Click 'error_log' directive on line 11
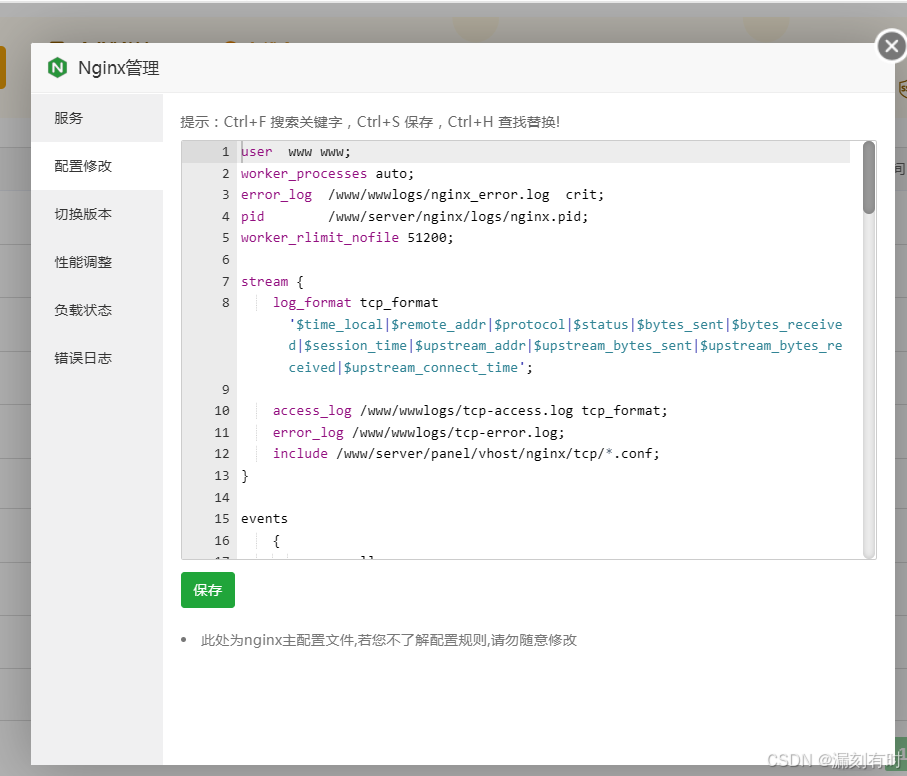The width and height of the screenshot is (907, 776). click(x=308, y=433)
